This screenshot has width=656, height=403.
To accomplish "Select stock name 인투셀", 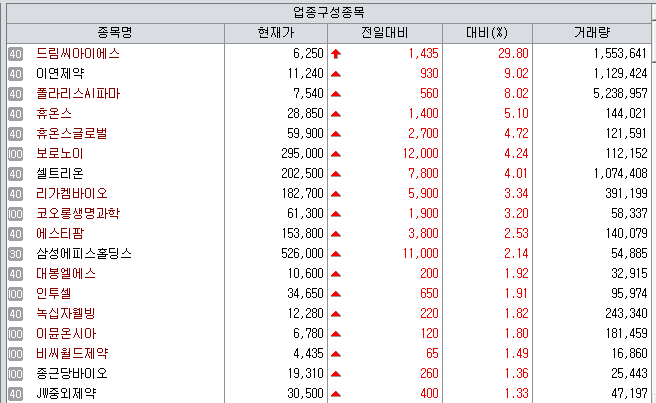I will 54,294.
